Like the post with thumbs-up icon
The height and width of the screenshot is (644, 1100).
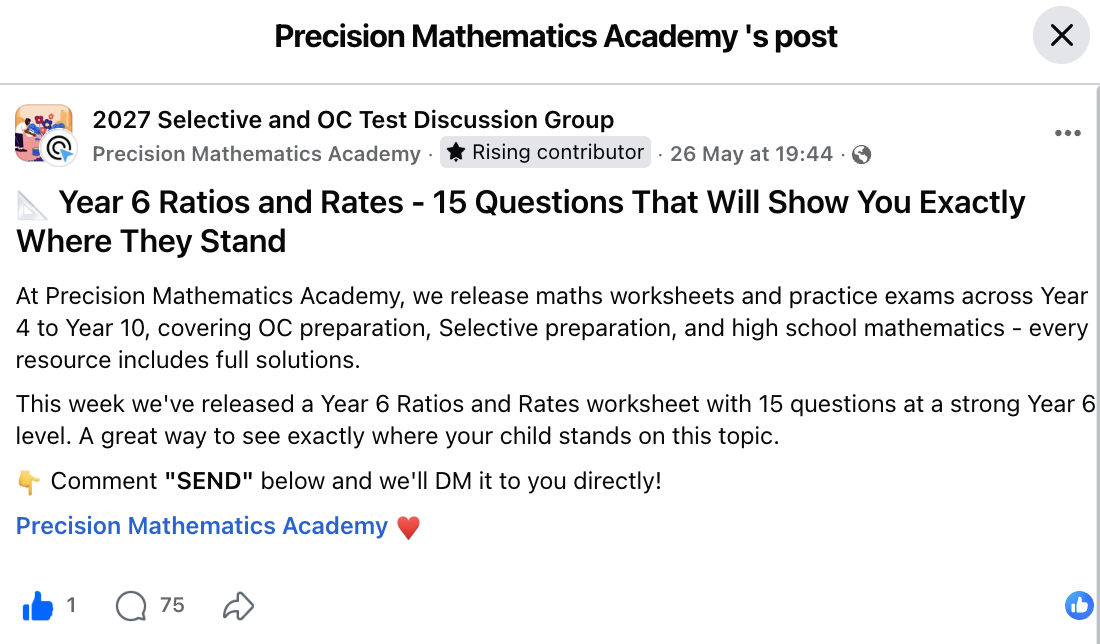[x=38, y=605]
